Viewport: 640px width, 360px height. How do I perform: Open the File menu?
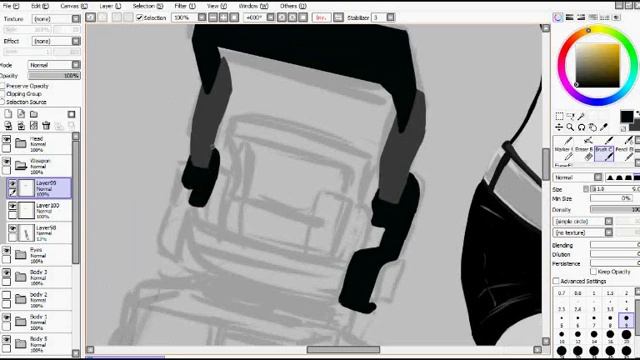[x=11, y=6]
